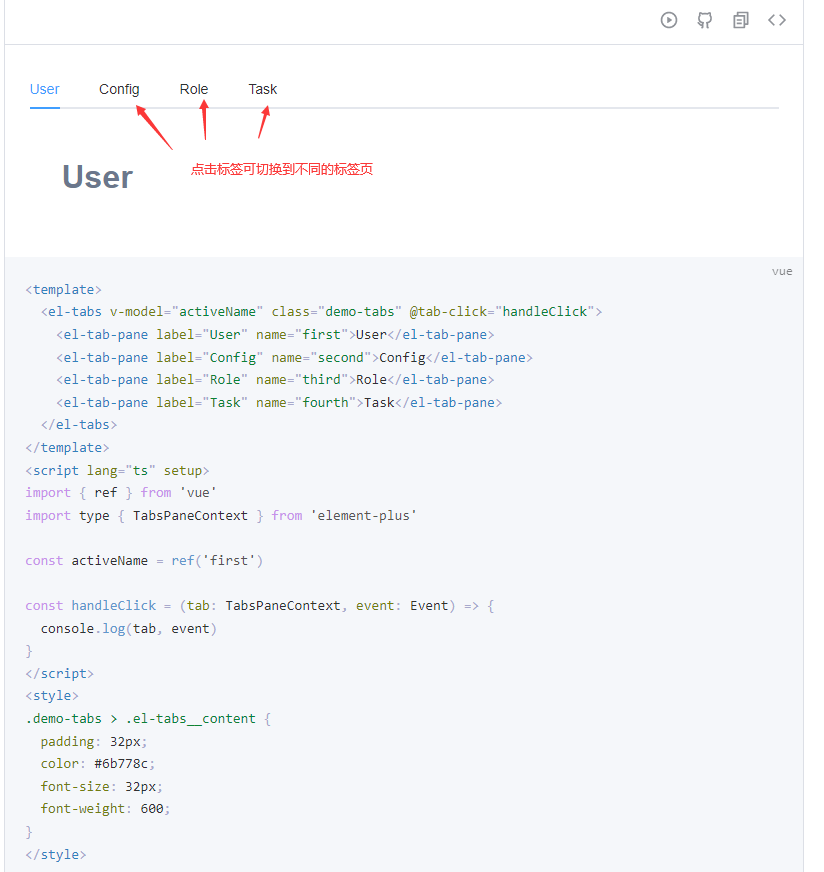Switch to the Config tab
This screenshot has width=824, height=872.
click(x=119, y=90)
